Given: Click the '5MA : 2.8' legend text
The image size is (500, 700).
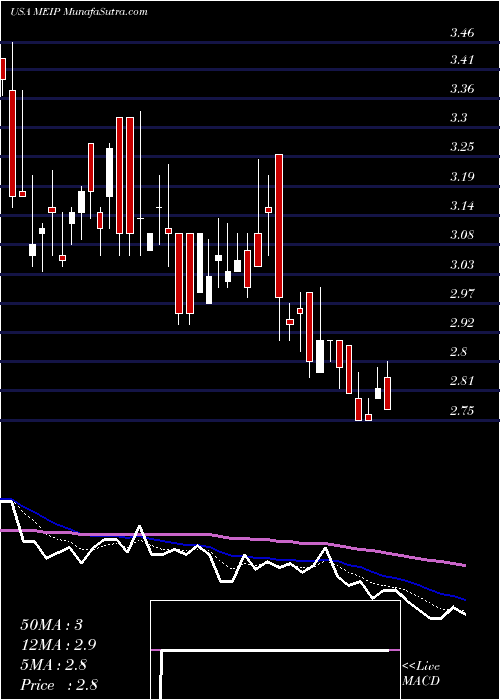Looking at the screenshot, I should 55,665.
